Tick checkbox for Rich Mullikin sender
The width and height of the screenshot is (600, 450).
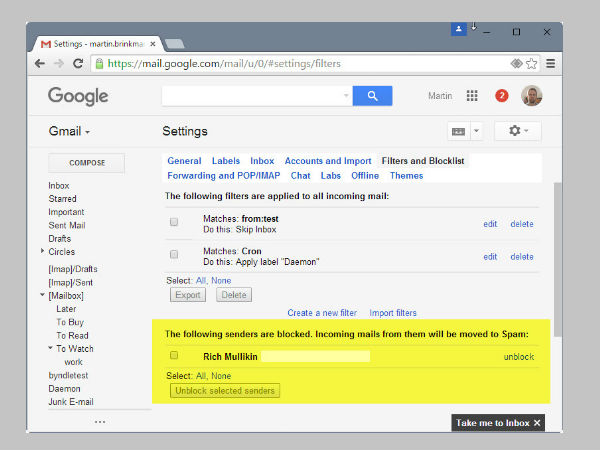click(x=174, y=355)
